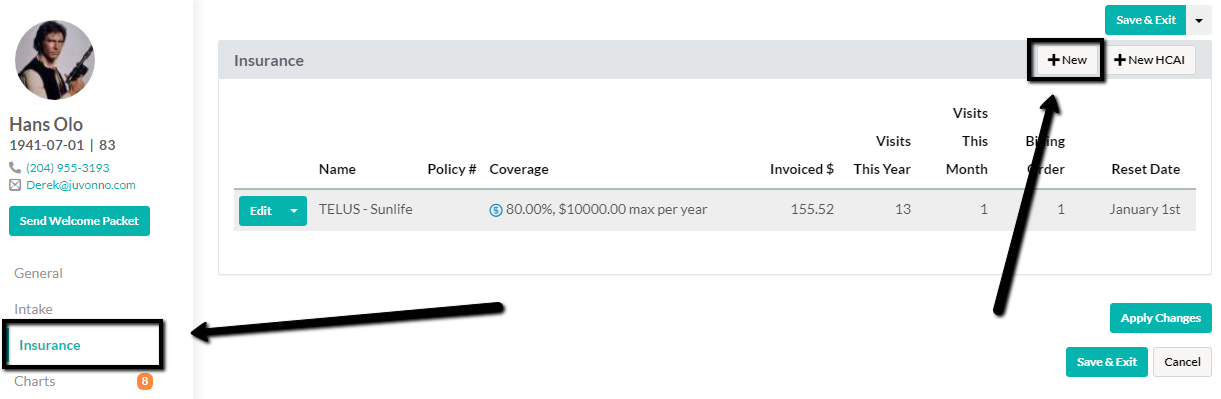Call patient via (204) 955-3193 link
Image resolution: width=1221 pixels, height=399 pixels.
(68, 168)
